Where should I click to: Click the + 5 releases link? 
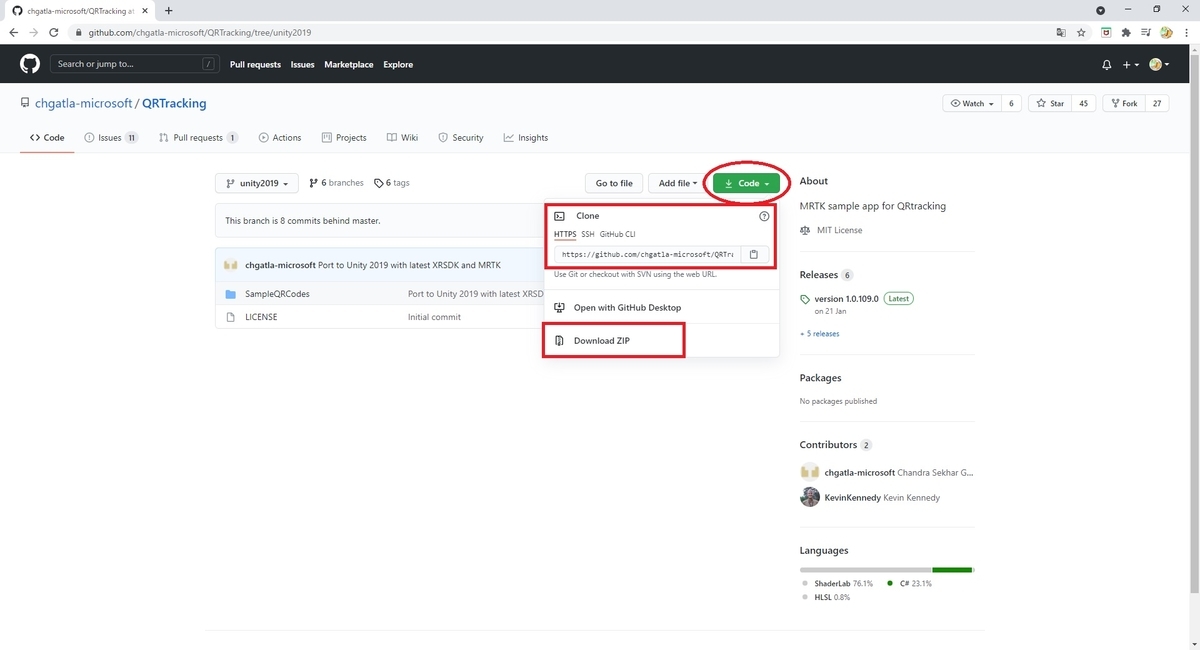[820, 334]
